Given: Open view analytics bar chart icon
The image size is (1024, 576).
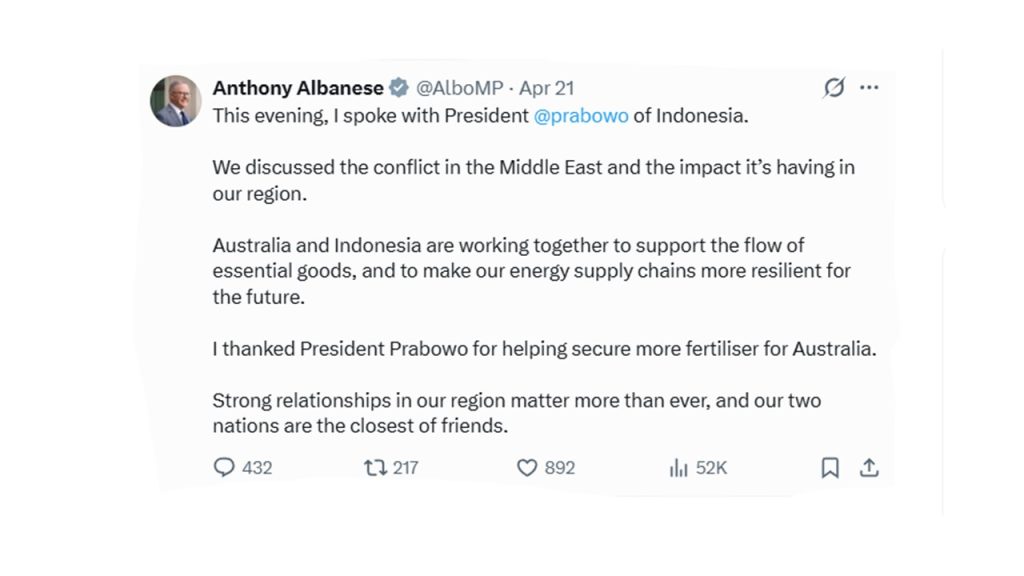Looking at the screenshot, I should (x=678, y=467).
